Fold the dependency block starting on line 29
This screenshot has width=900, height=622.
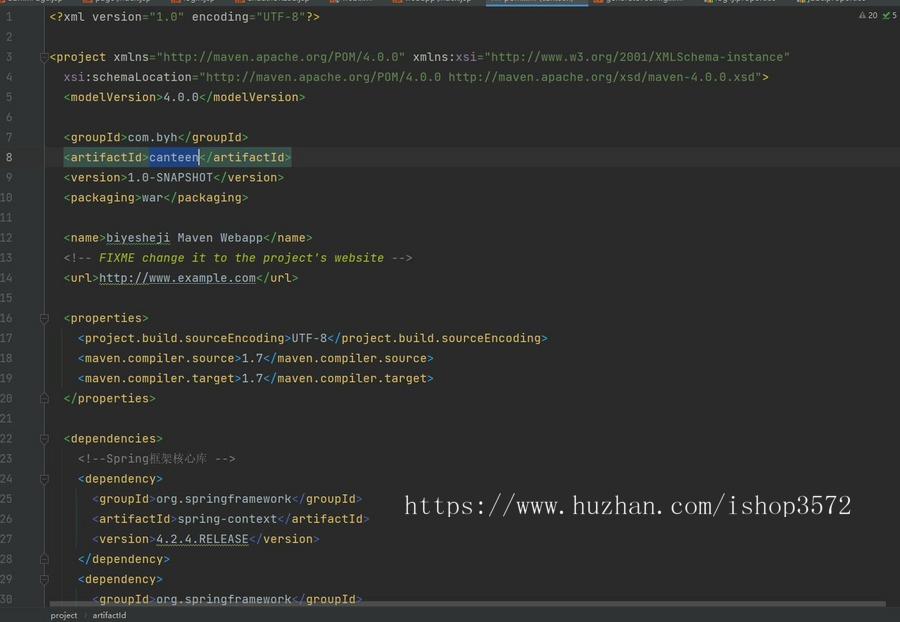(x=44, y=579)
